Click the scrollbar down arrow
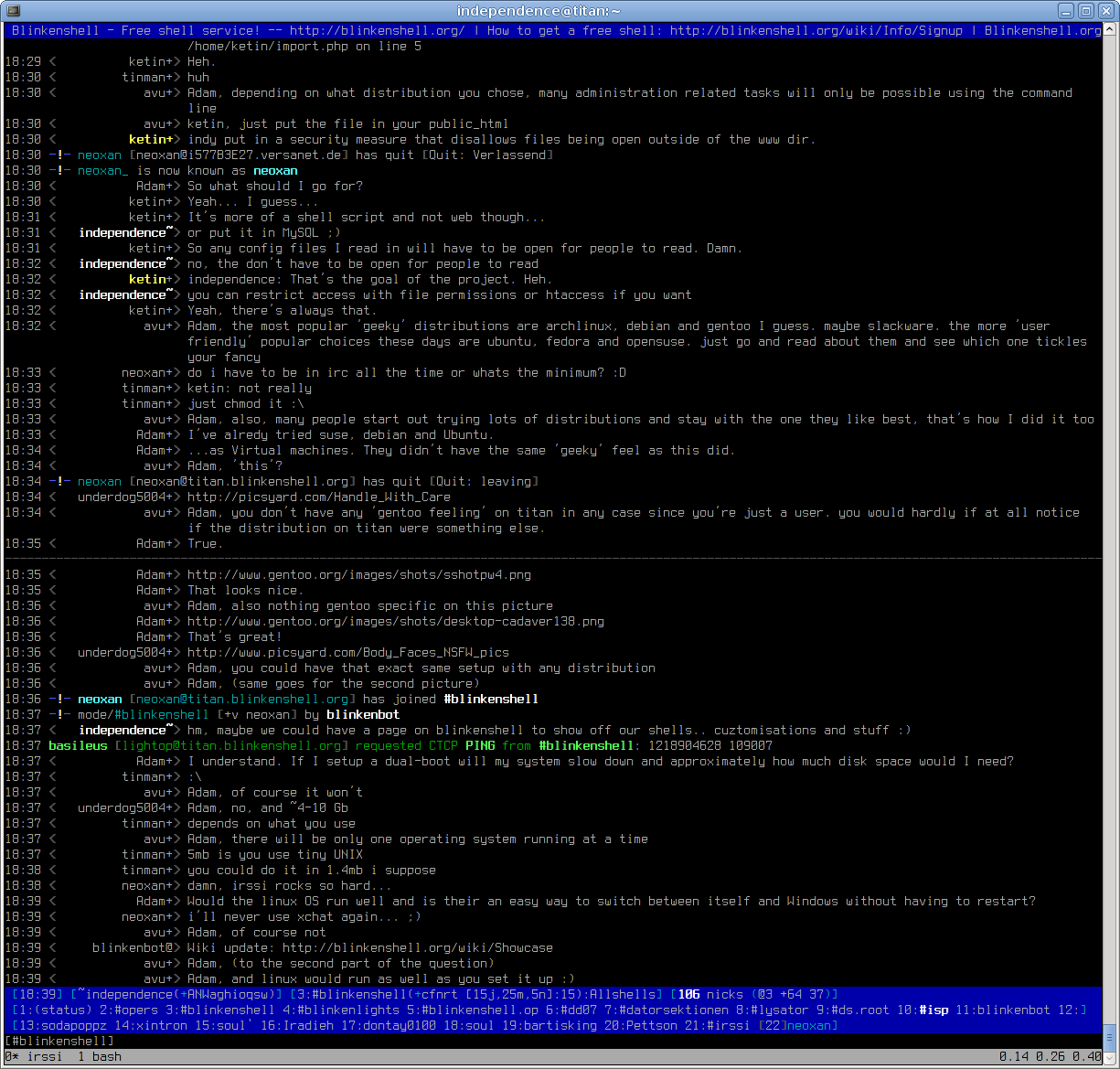 pos(1110,1057)
